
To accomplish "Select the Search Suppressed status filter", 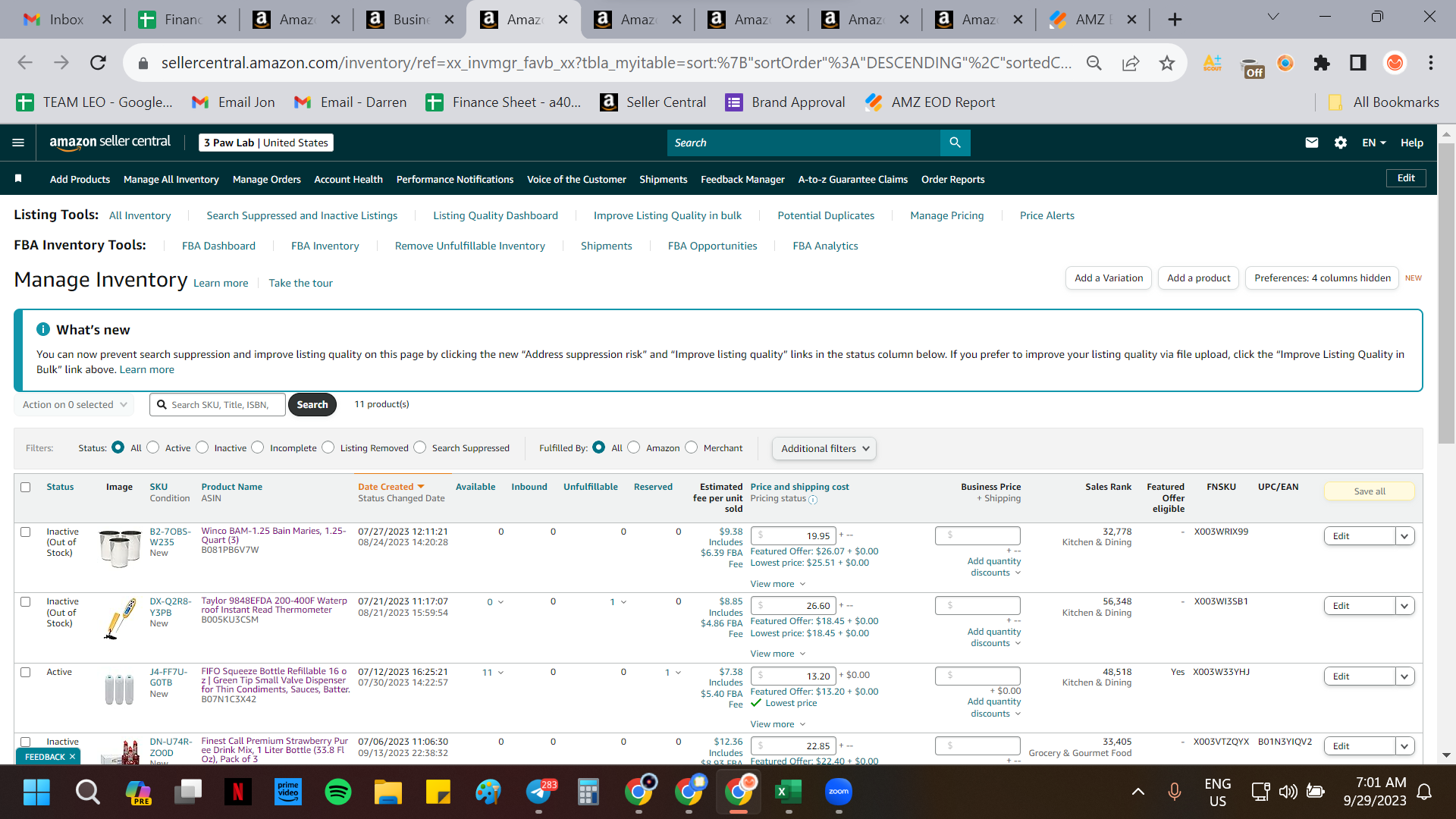I will tap(420, 447).
